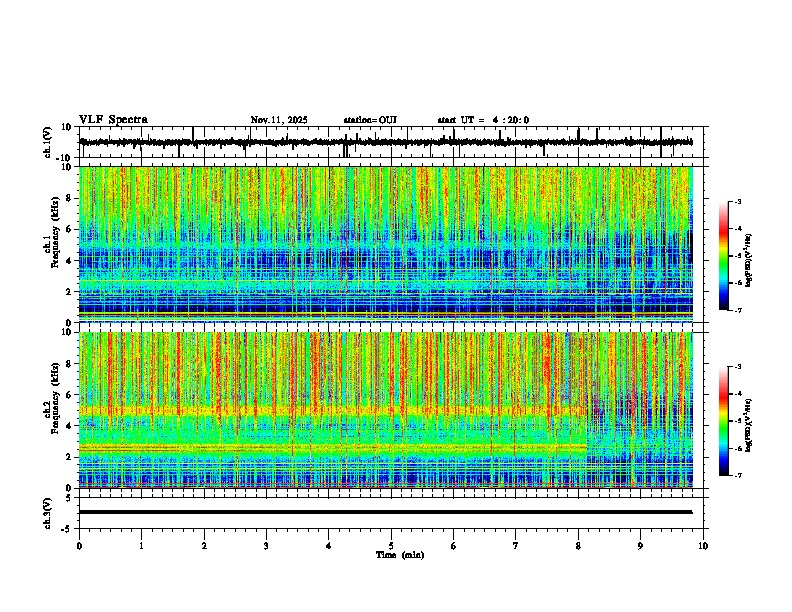
Task: Click time-axis tick label '5'
Action: coord(391,546)
